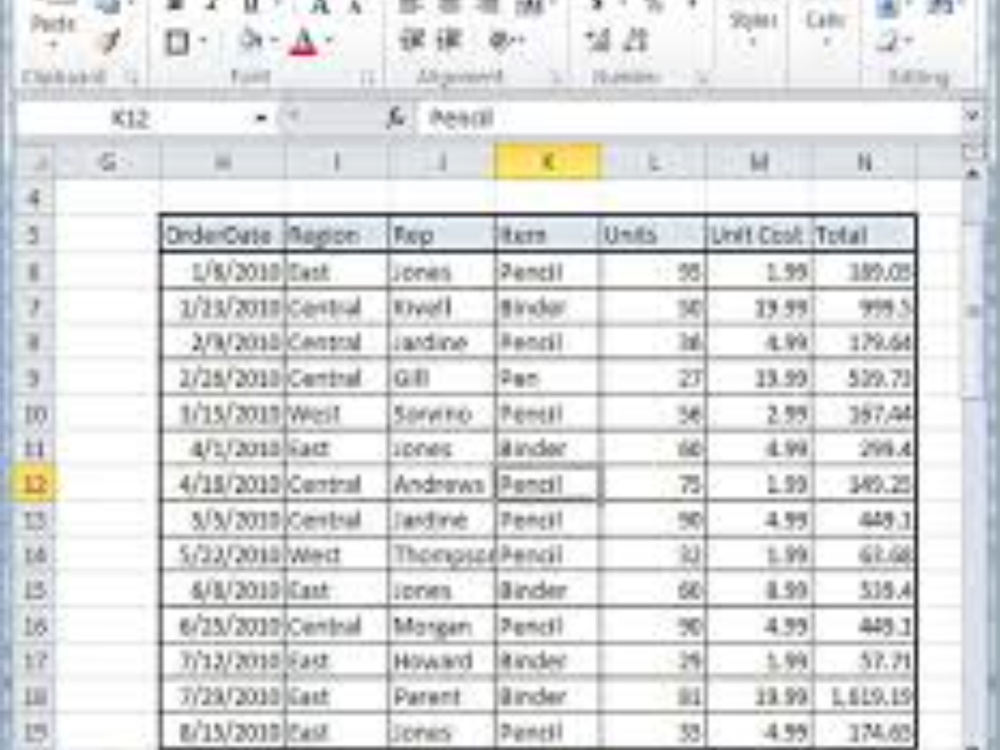Image resolution: width=1000 pixels, height=750 pixels.
Task: Click the formula bar showing Pencil
Action: (691, 118)
